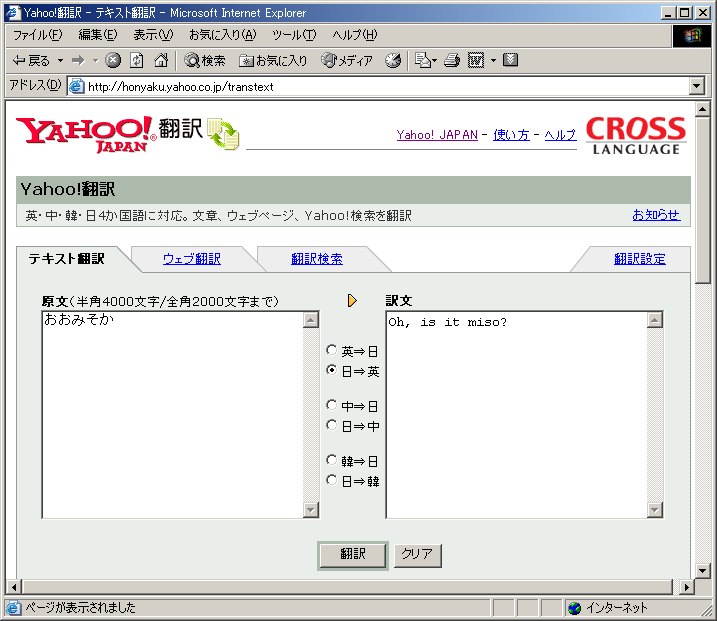The width and height of the screenshot is (717, 621).
Task: Click the Print icon in toolbar
Action: tap(452, 60)
